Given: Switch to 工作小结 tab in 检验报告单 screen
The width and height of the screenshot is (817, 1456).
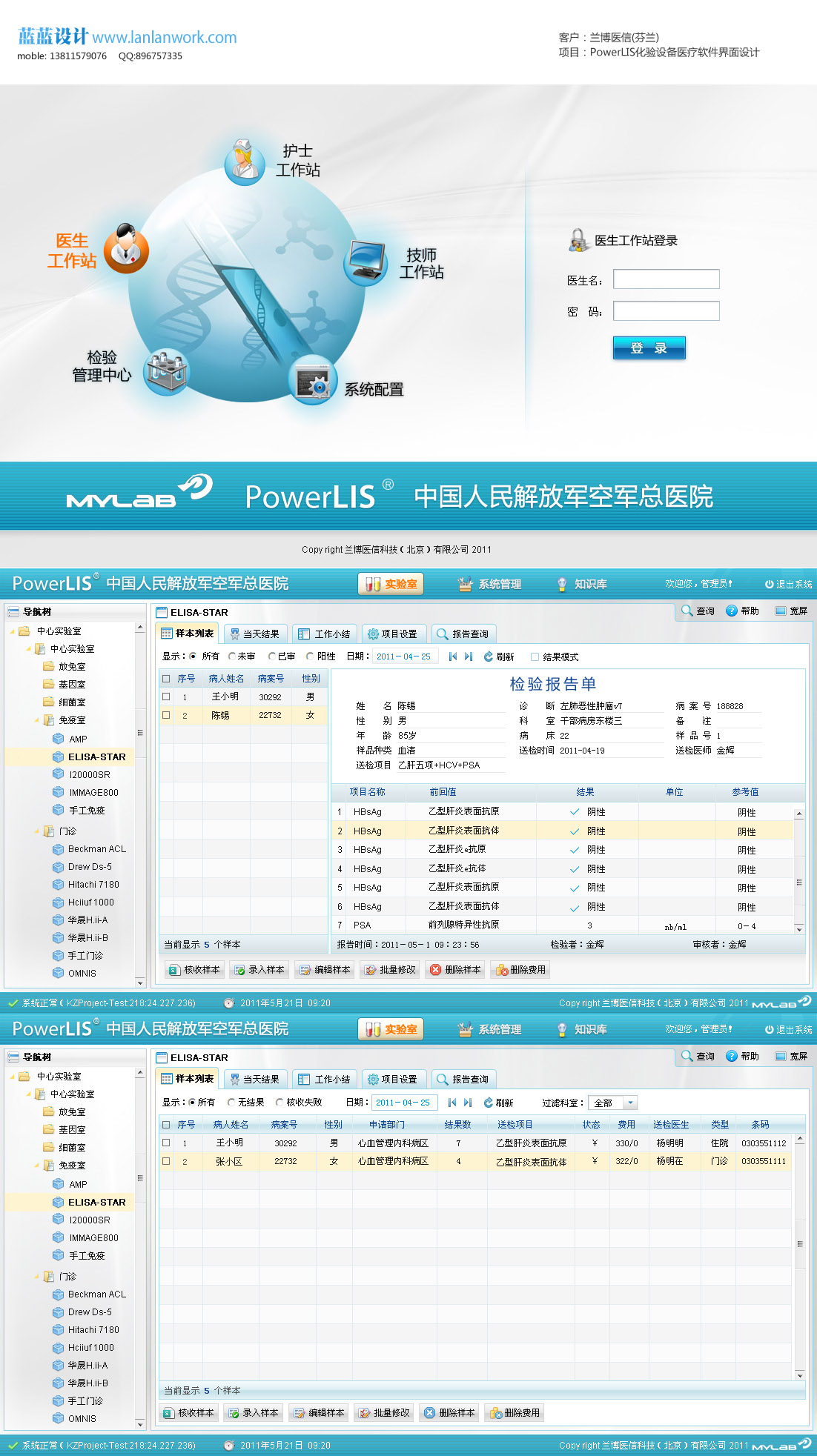Looking at the screenshot, I should tap(325, 634).
